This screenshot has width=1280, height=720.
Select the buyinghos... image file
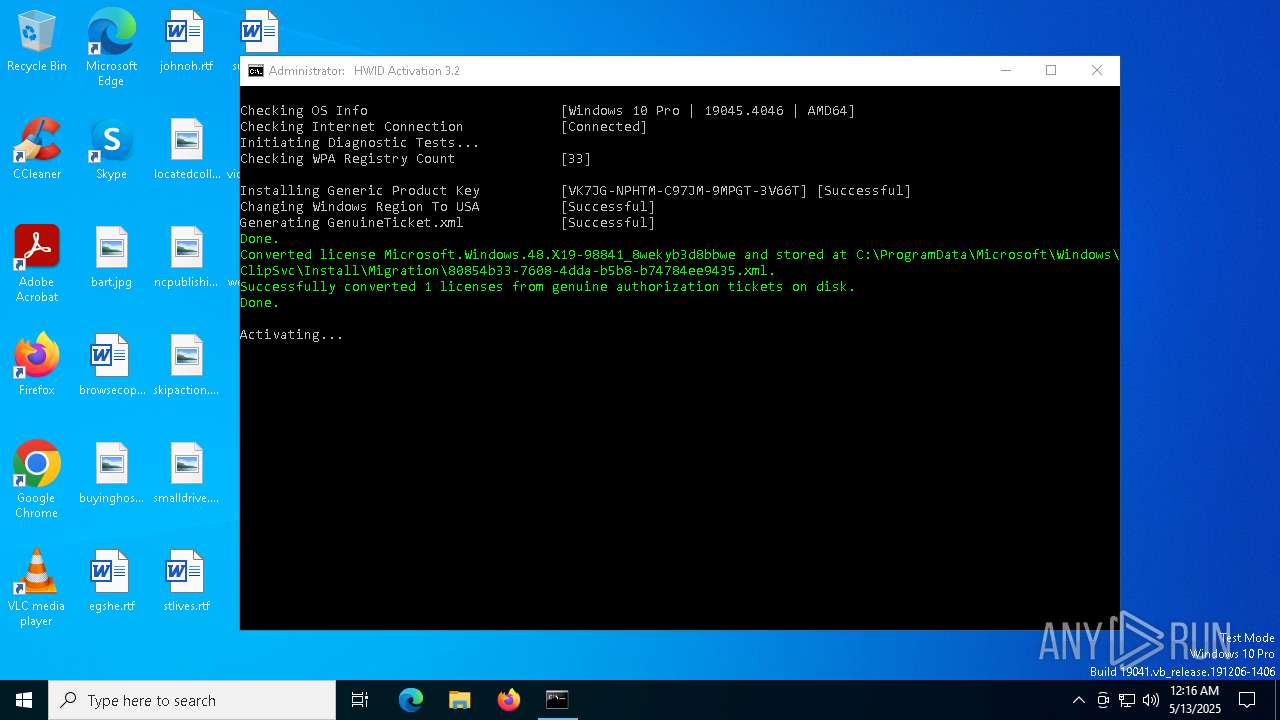pos(111,474)
